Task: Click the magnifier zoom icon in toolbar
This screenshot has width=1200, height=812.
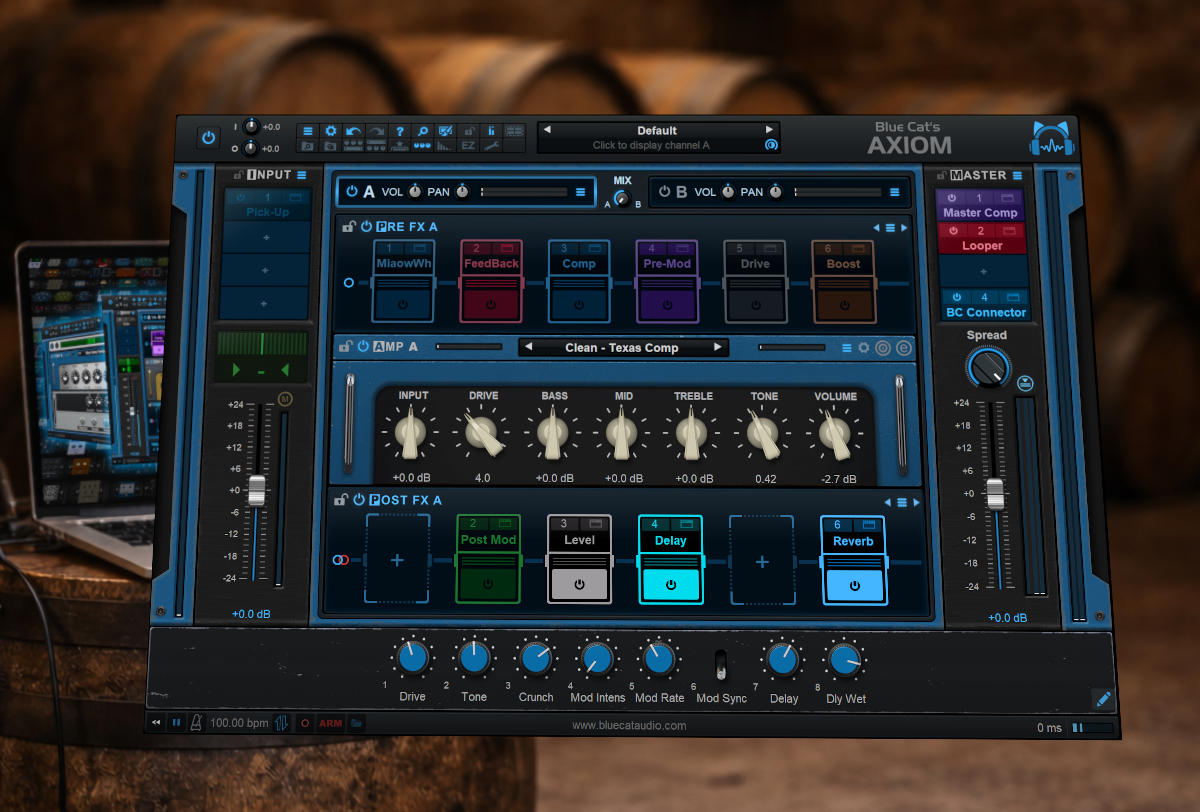Action: pos(422,131)
